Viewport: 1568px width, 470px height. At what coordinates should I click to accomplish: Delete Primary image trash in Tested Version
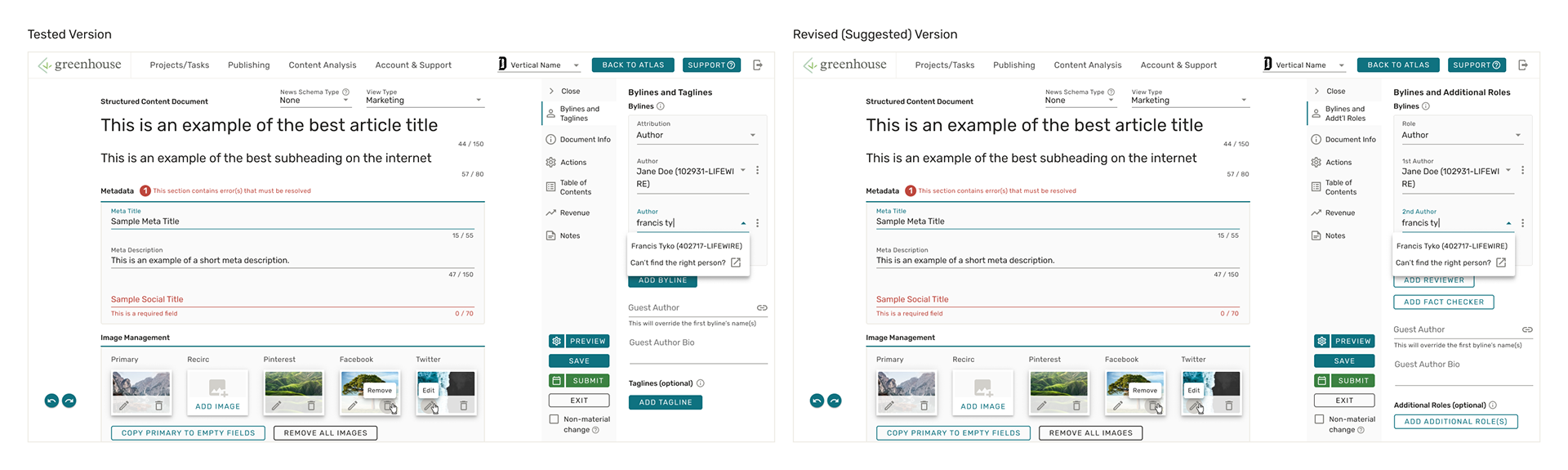[158, 405]
